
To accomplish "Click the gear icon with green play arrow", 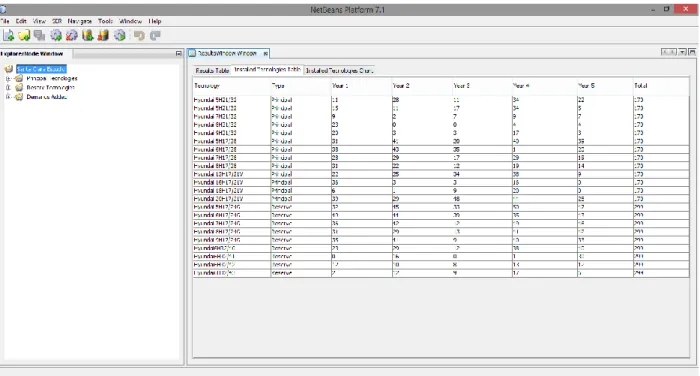I will click(120, 35).
